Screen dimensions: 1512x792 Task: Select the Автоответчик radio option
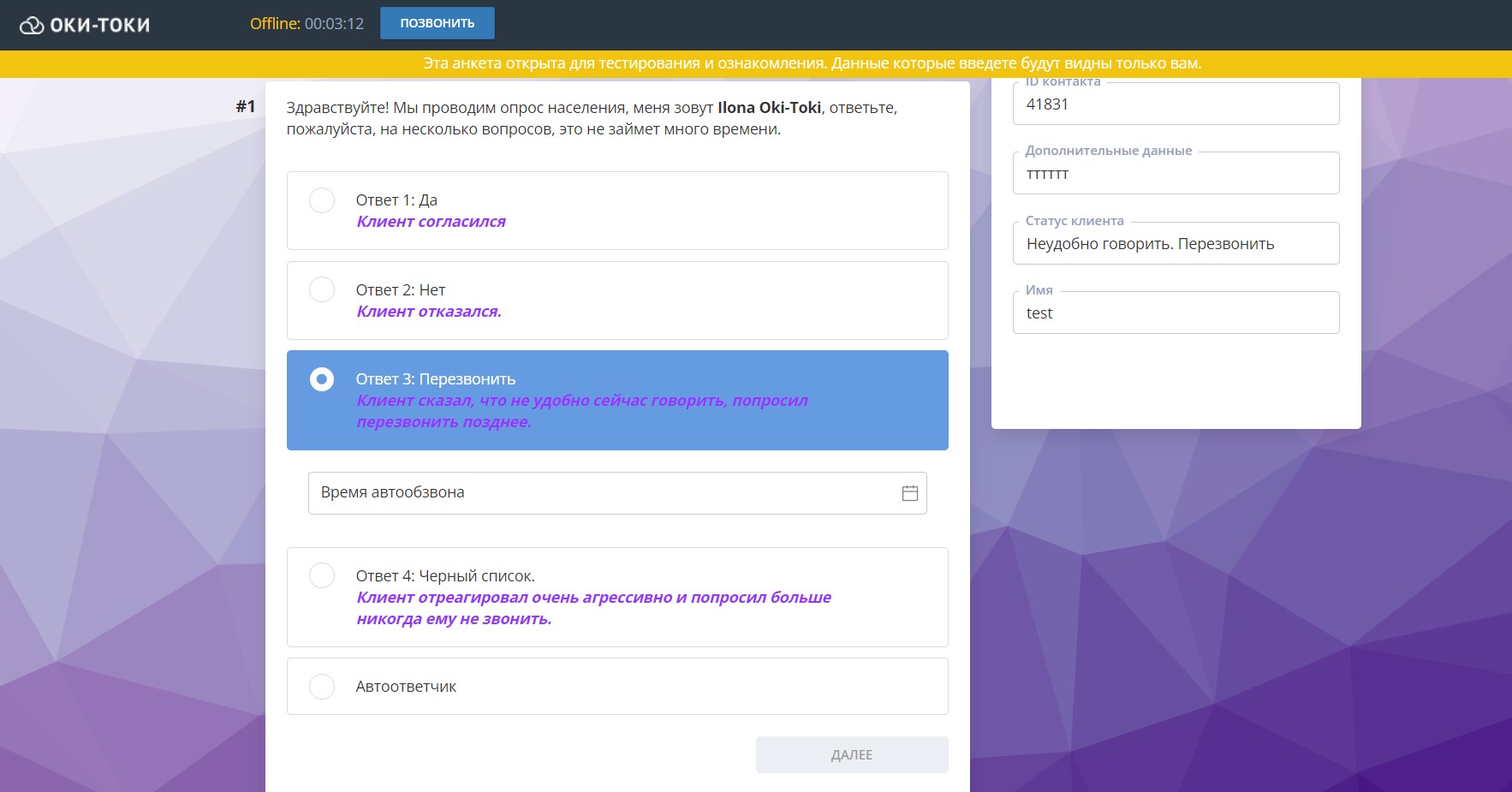(322, 687)
